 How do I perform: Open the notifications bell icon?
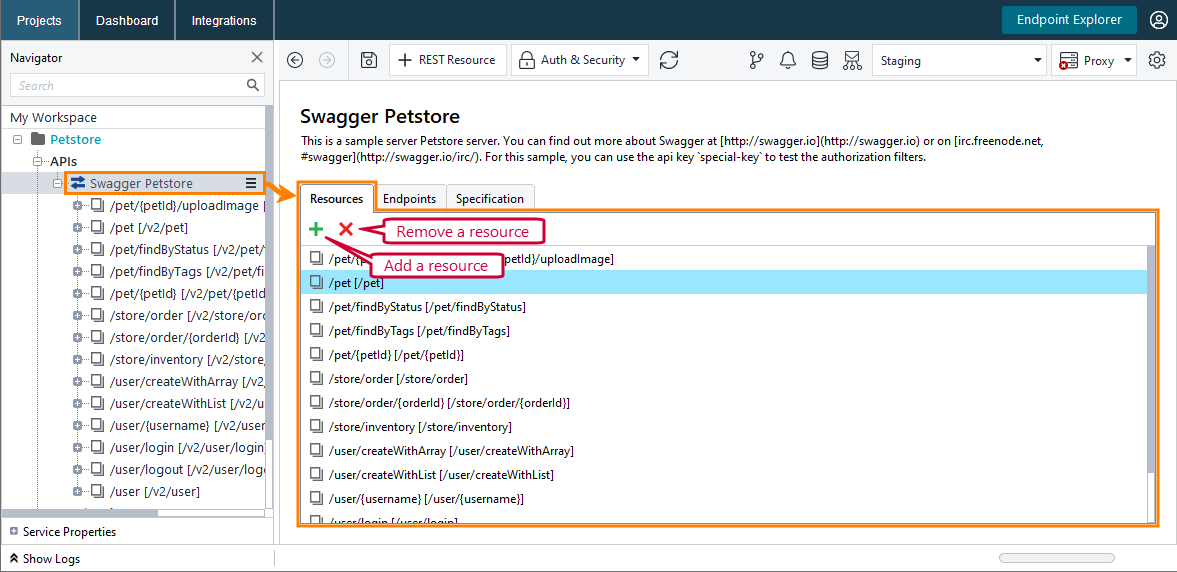787,60
